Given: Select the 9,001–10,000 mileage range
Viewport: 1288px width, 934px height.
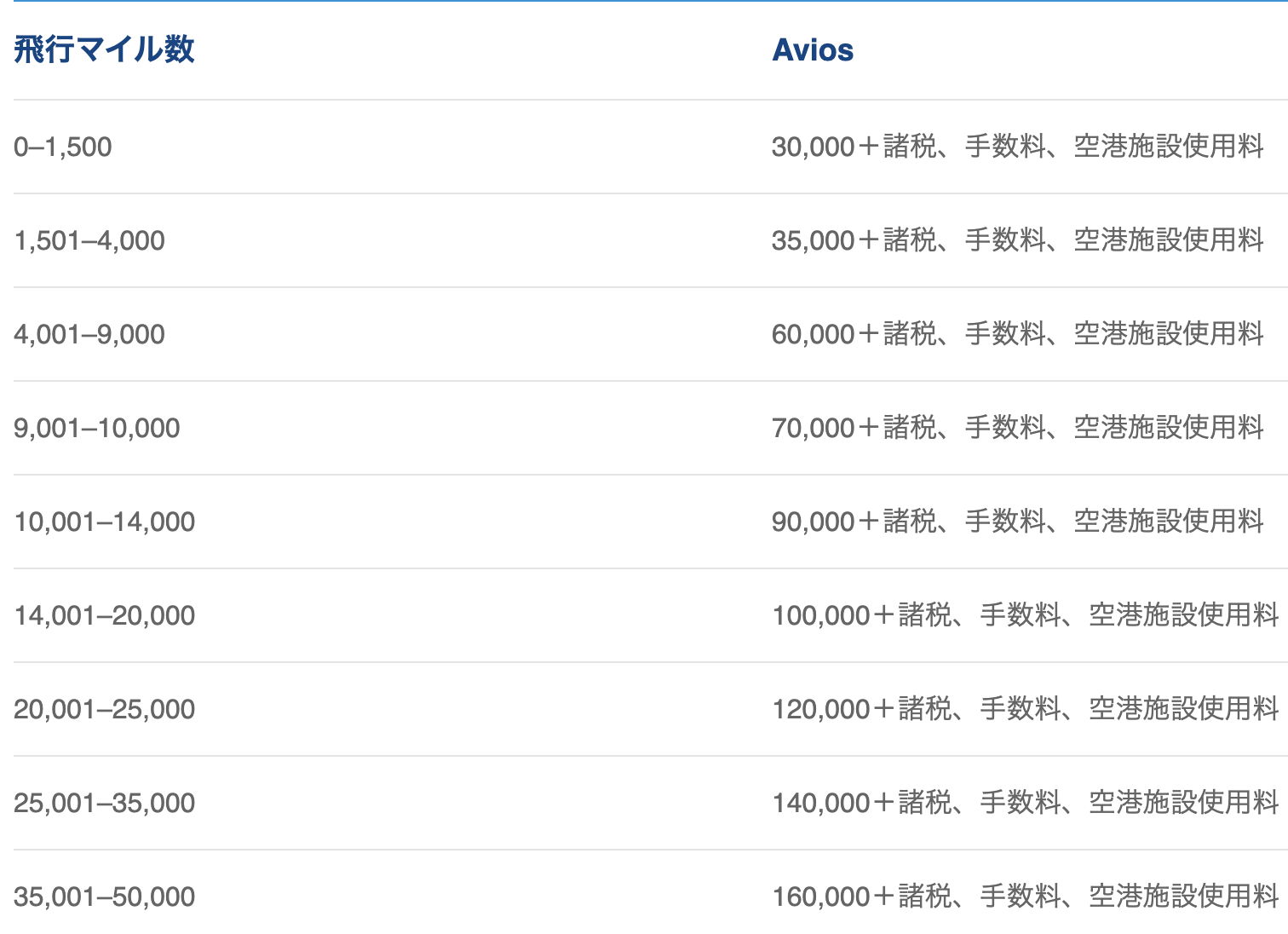Looking at the screenshot, I should coord(97,428).
